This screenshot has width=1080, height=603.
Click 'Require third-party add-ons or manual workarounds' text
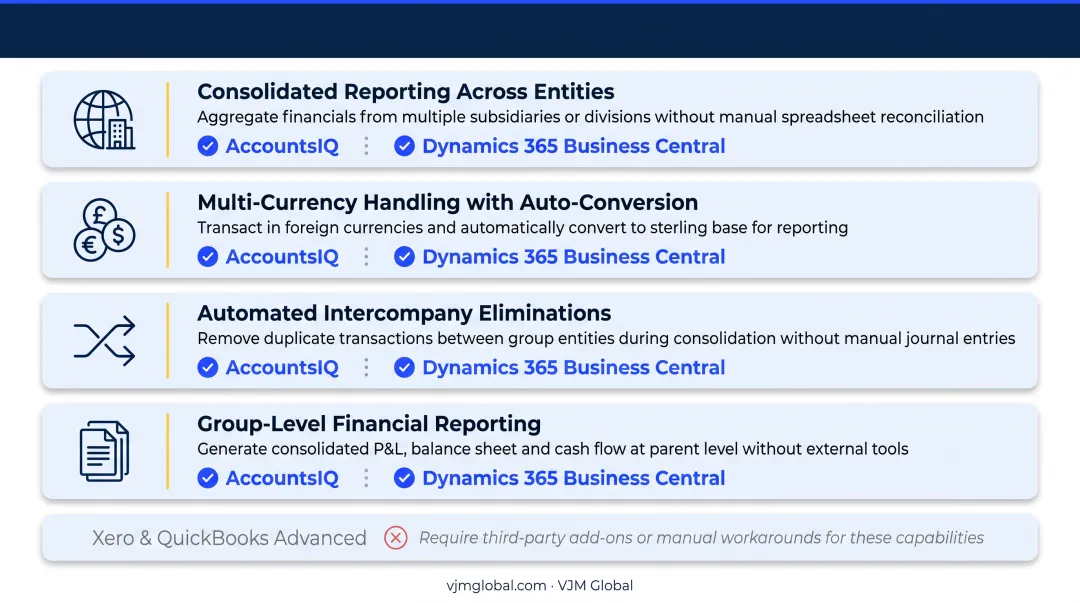tap(701, 538)
